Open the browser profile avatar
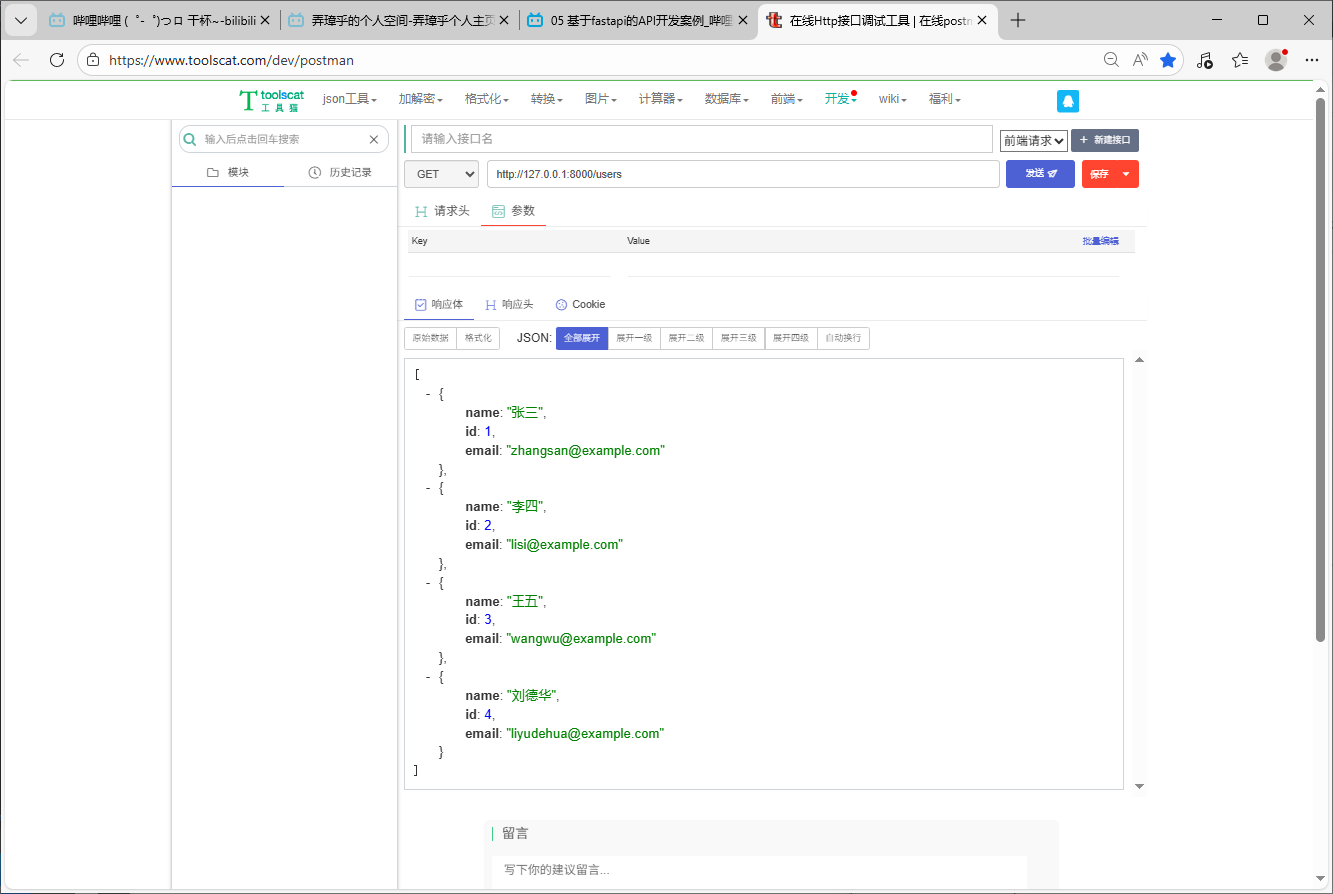The image size is (1333, 894). click(x=1275, y=60)
